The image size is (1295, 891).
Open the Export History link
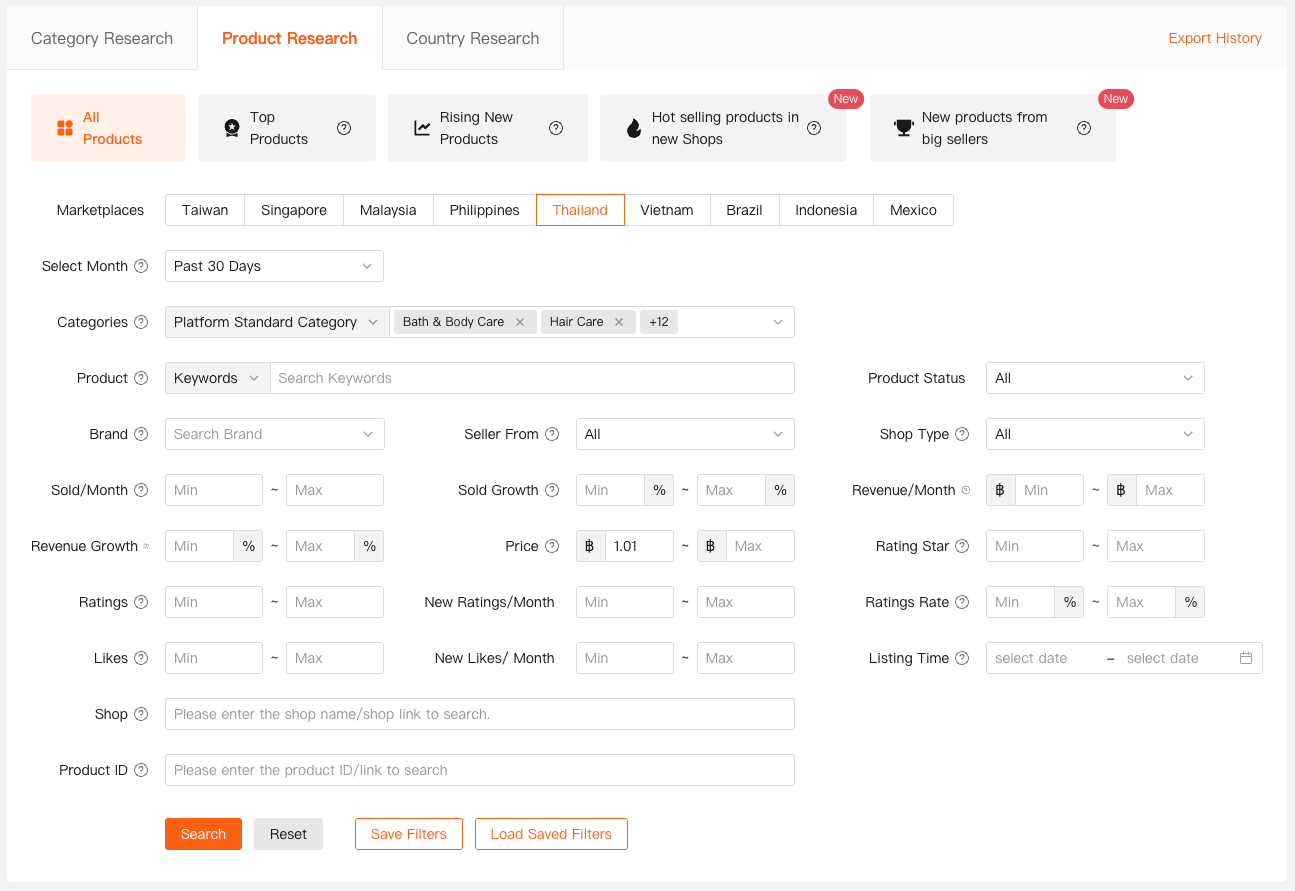click(x=1215, y=38)
